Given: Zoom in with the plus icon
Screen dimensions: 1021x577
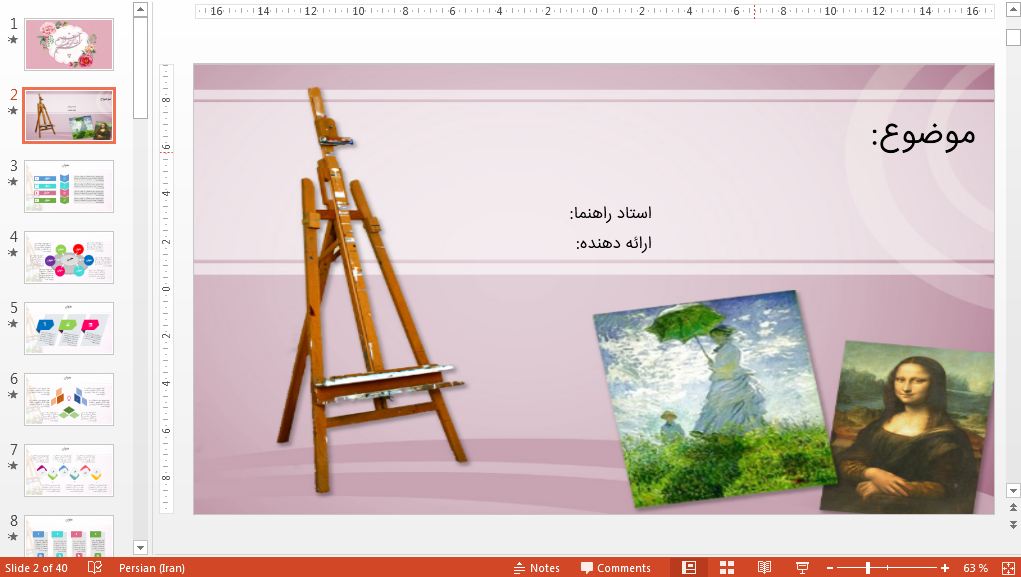Looking at the screenshot, I should [946, 567].
